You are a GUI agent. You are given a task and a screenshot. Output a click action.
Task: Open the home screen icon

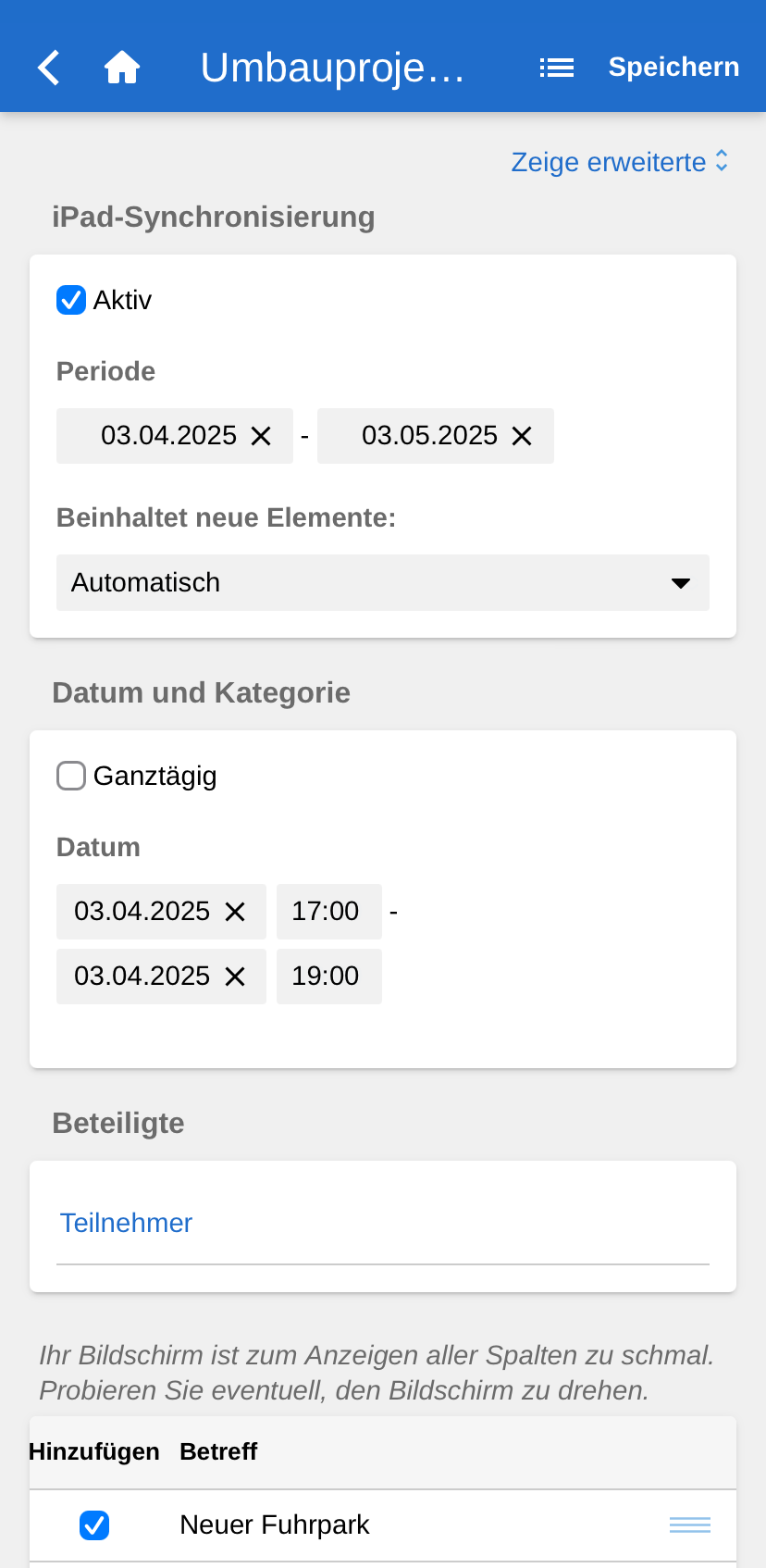point(122,68)
